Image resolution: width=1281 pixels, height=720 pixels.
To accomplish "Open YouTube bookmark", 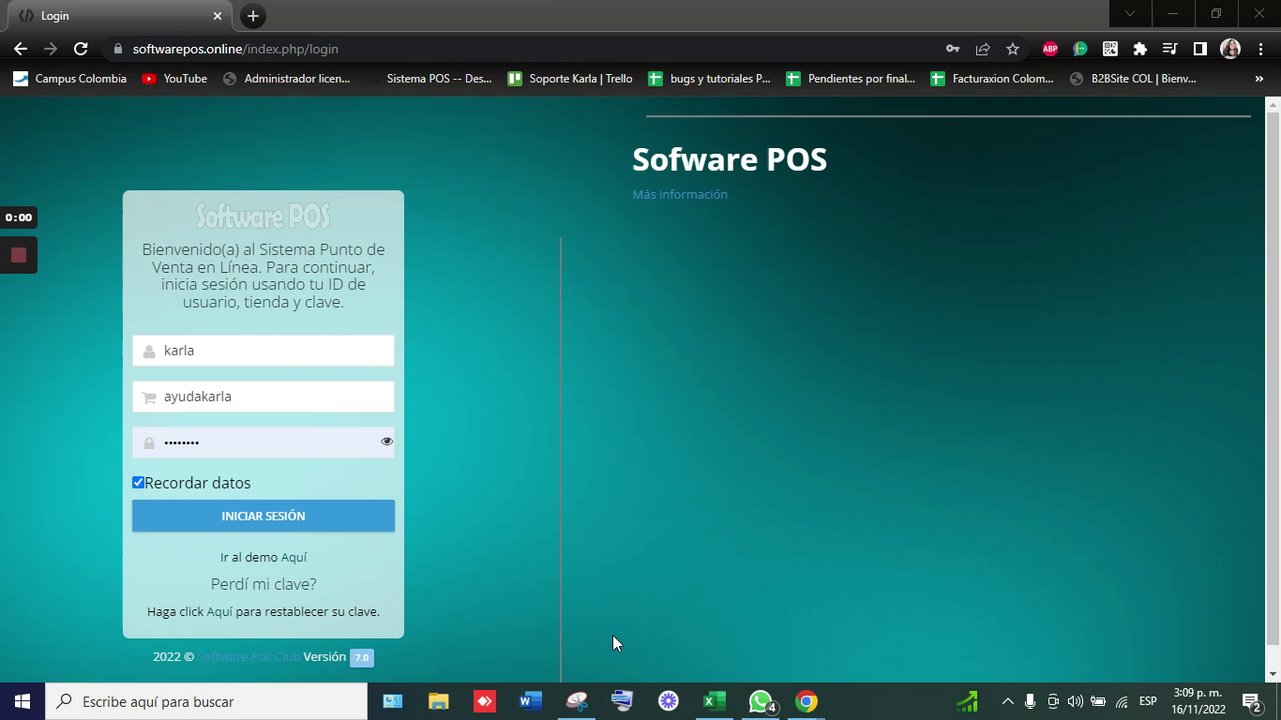I will [x=174, y=78].
